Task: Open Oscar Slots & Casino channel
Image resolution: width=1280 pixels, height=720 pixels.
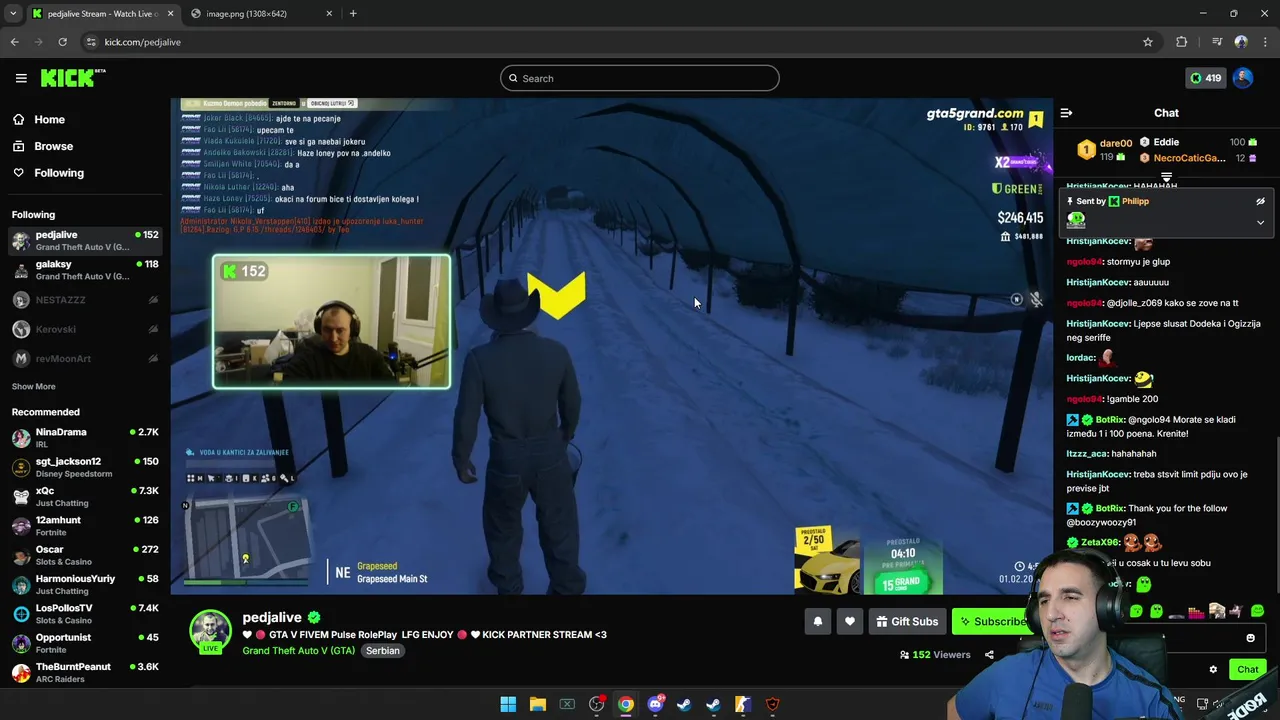Action: tap(85, 555)
